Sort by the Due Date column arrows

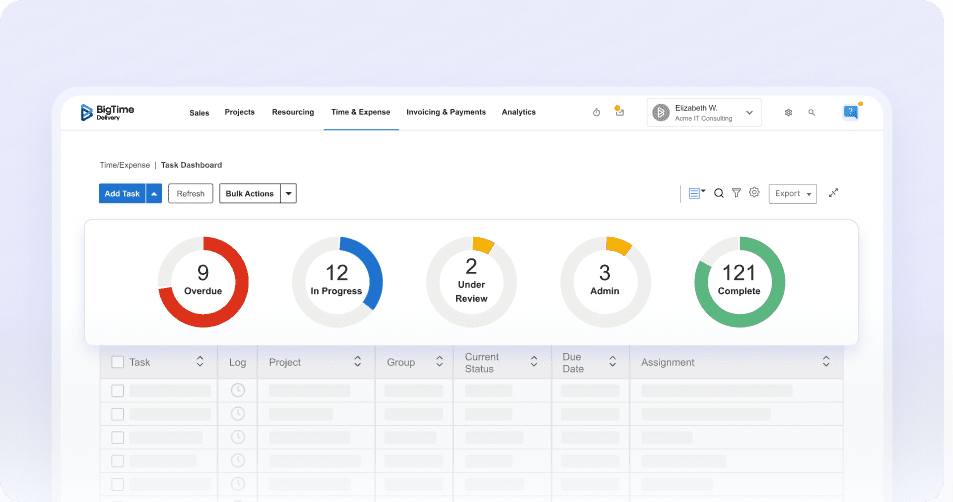[613, 362]
